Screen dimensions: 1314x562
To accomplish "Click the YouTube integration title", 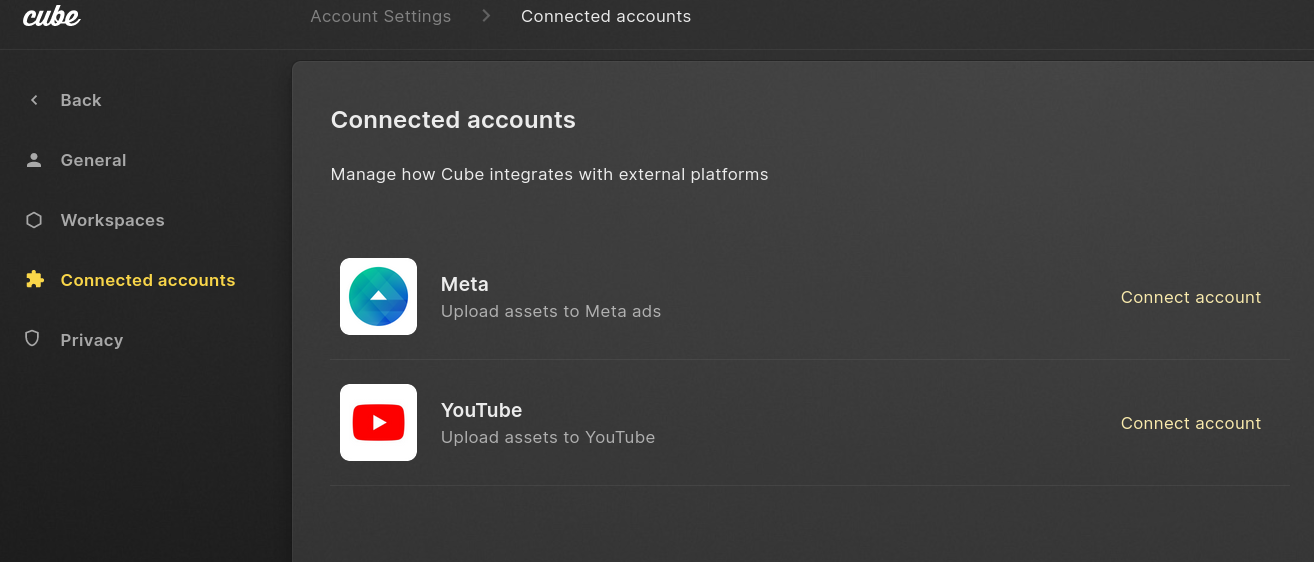I will coord(482,410).
